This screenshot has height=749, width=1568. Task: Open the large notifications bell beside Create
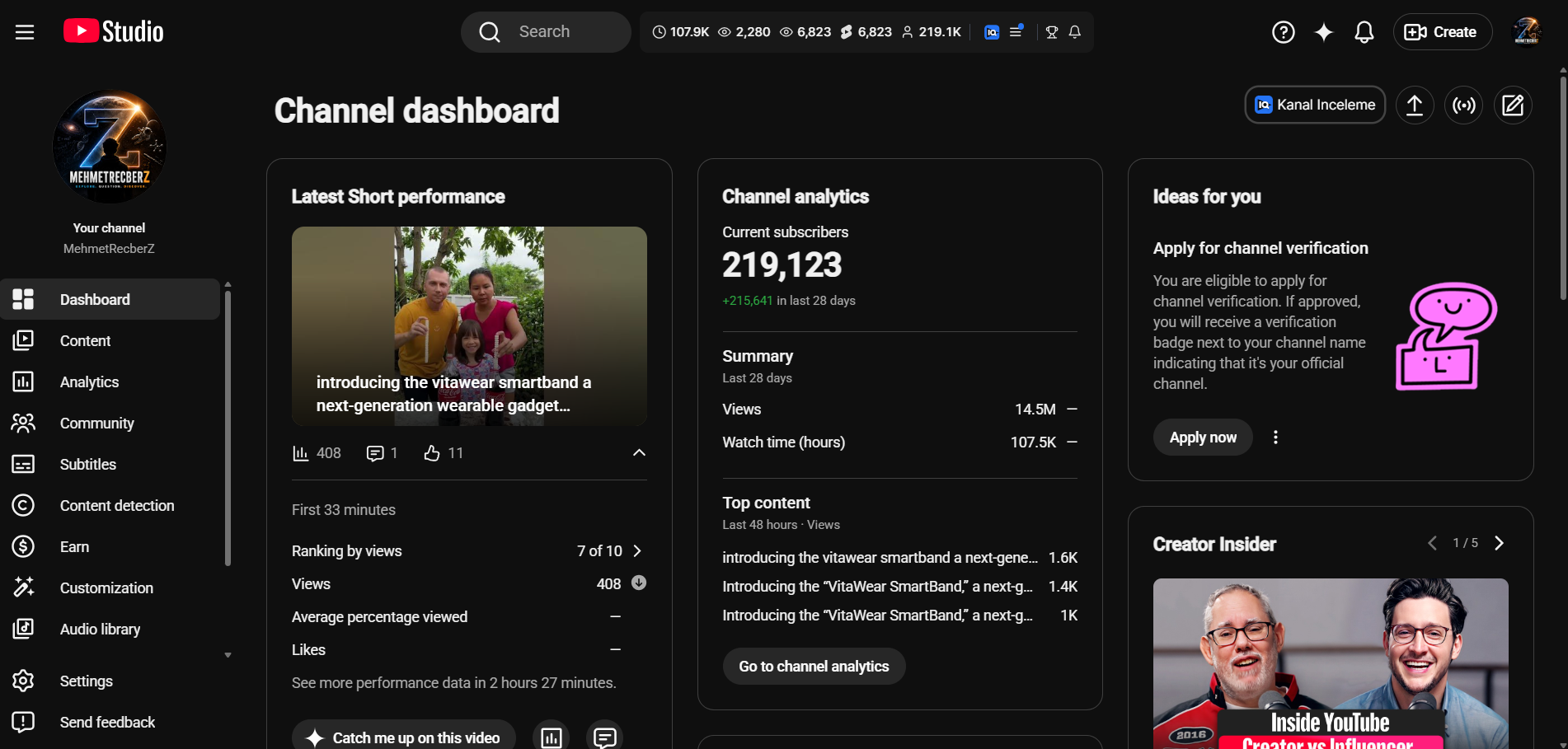[1364, 32]
